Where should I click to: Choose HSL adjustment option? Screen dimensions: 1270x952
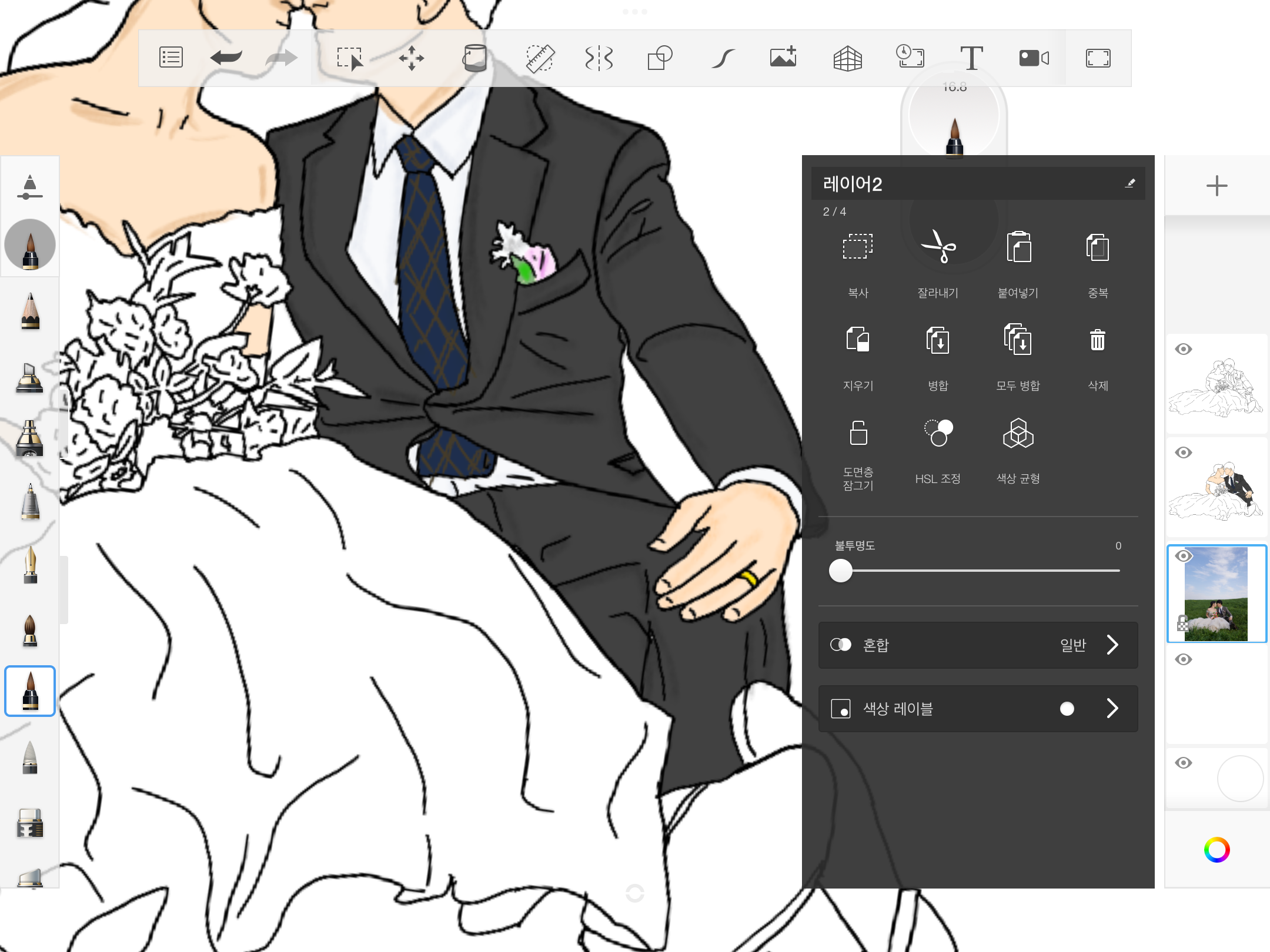(938, 434)
